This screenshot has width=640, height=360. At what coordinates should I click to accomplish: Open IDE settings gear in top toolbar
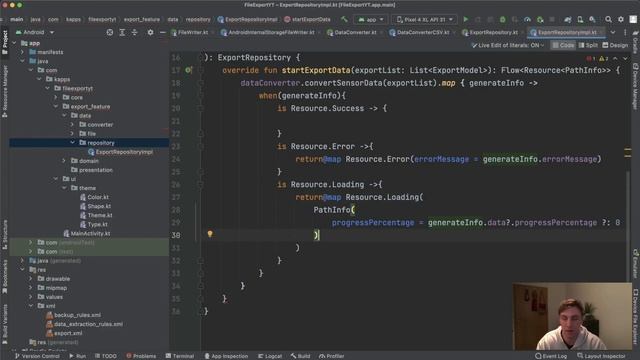[x=621, y=19]
